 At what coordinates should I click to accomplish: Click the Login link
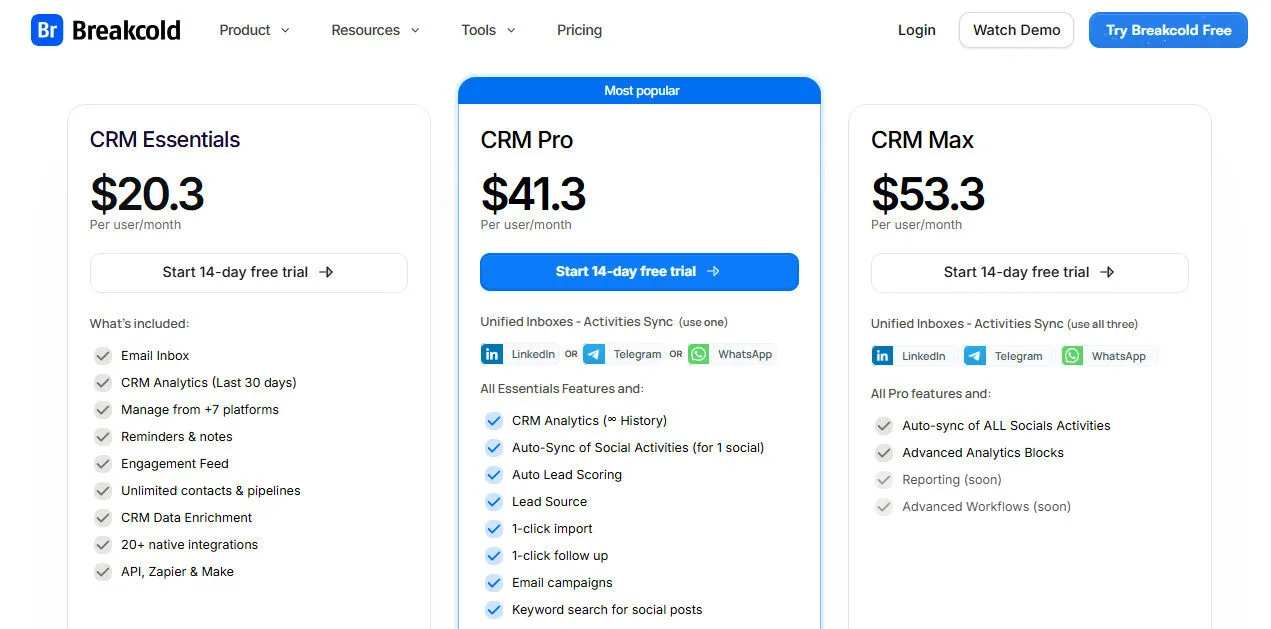click(916, 30)
